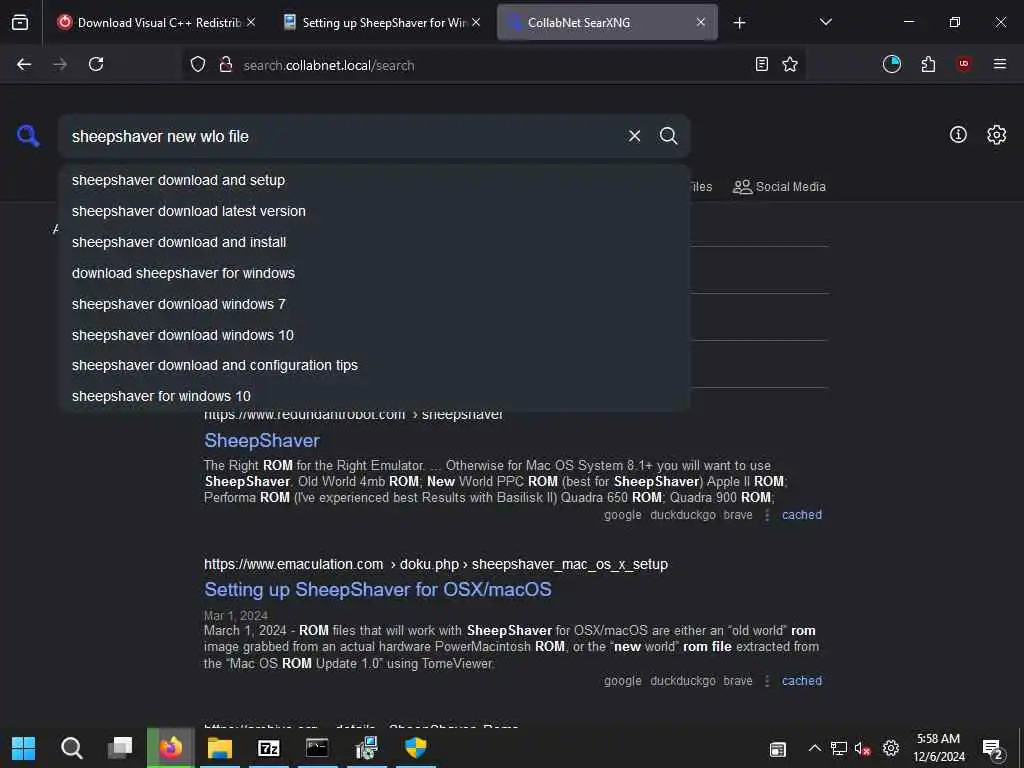Open tracking protection shield icon
Image resolution: width=1024 pixels, height=768 pixels.
198,64
